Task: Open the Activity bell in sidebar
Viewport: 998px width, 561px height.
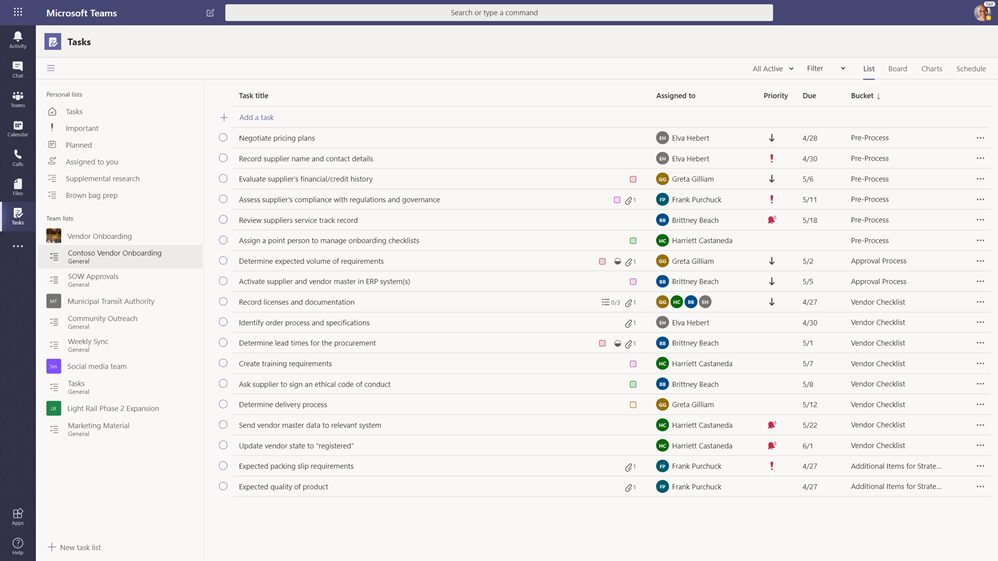Action: pyautogui.click(x=18, y=39)
